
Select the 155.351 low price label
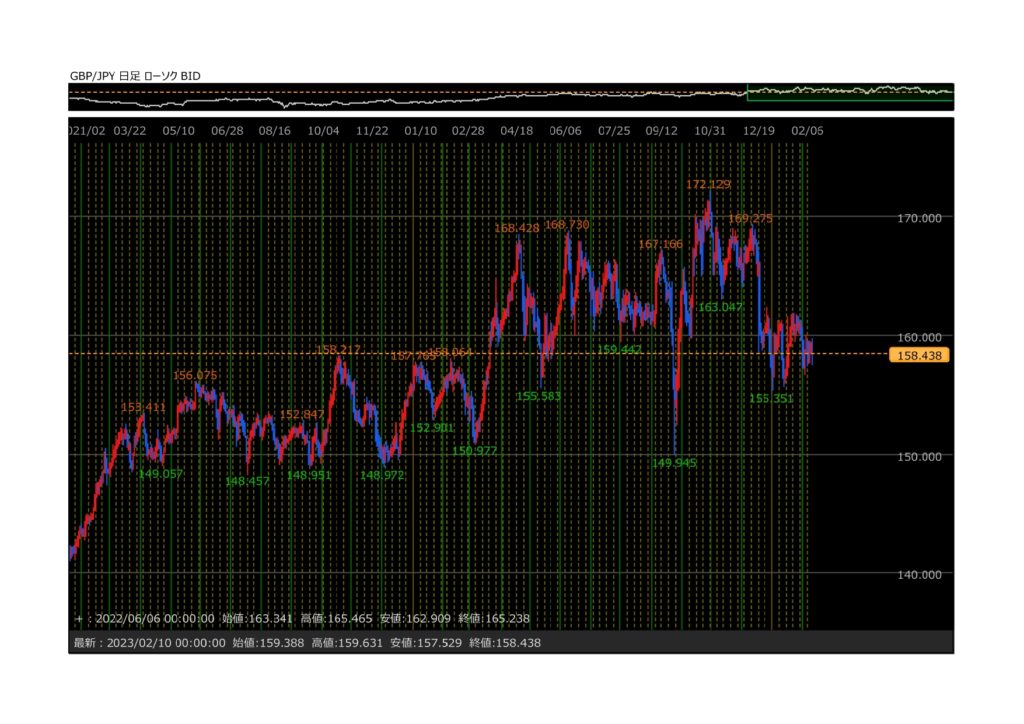[x=771, y=398]
